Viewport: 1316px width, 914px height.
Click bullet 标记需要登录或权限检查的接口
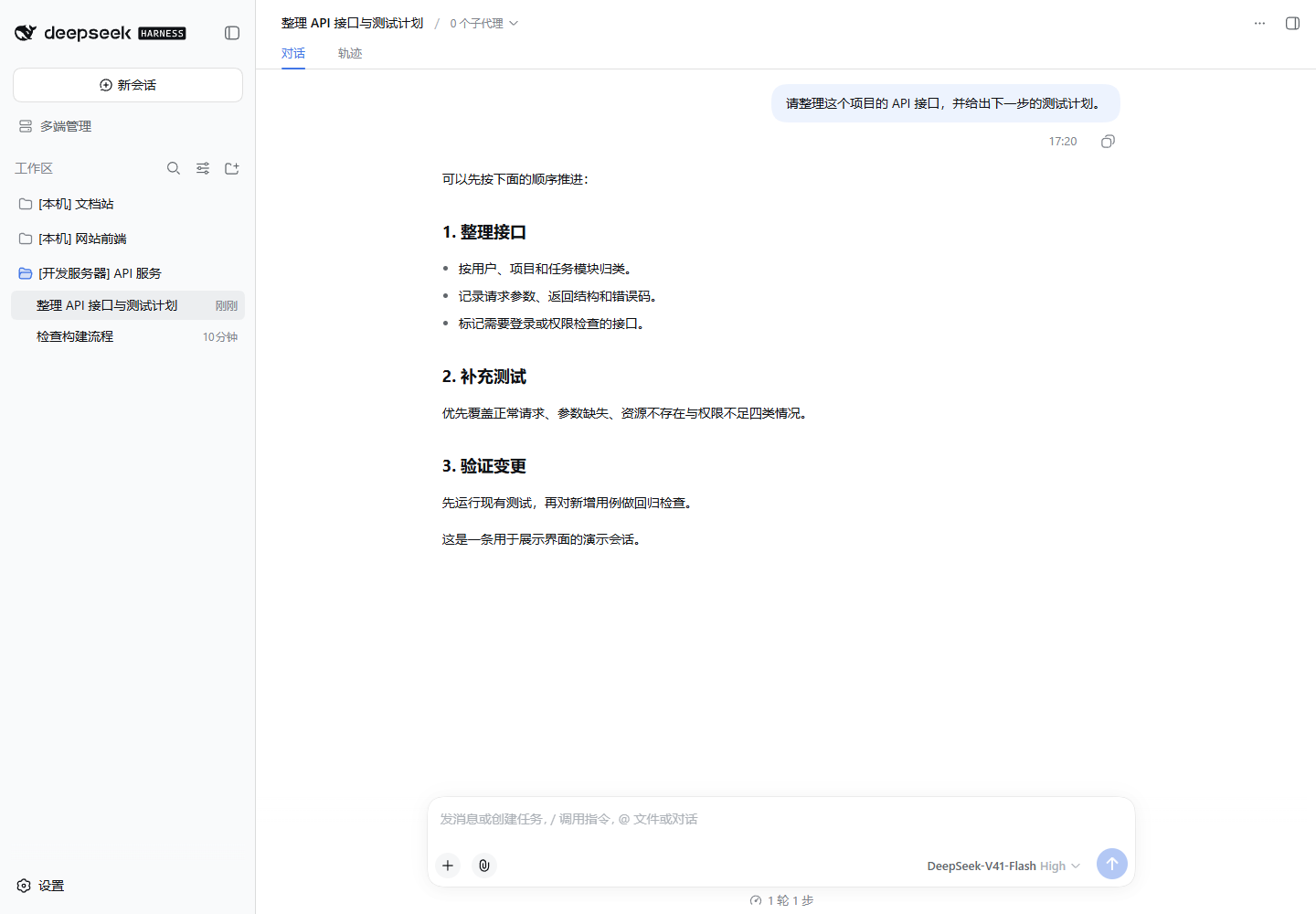551,324
